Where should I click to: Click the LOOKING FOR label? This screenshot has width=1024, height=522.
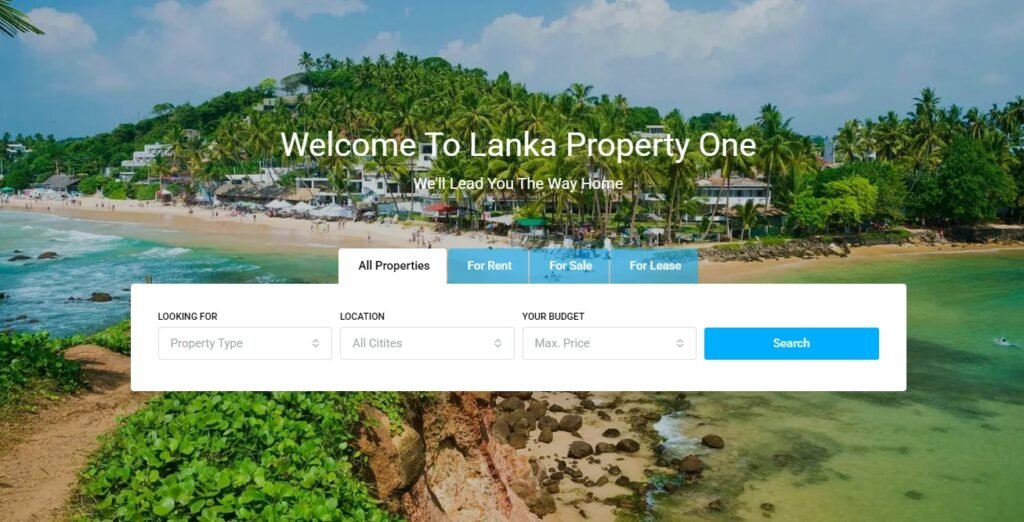click(x=187, y=316)
